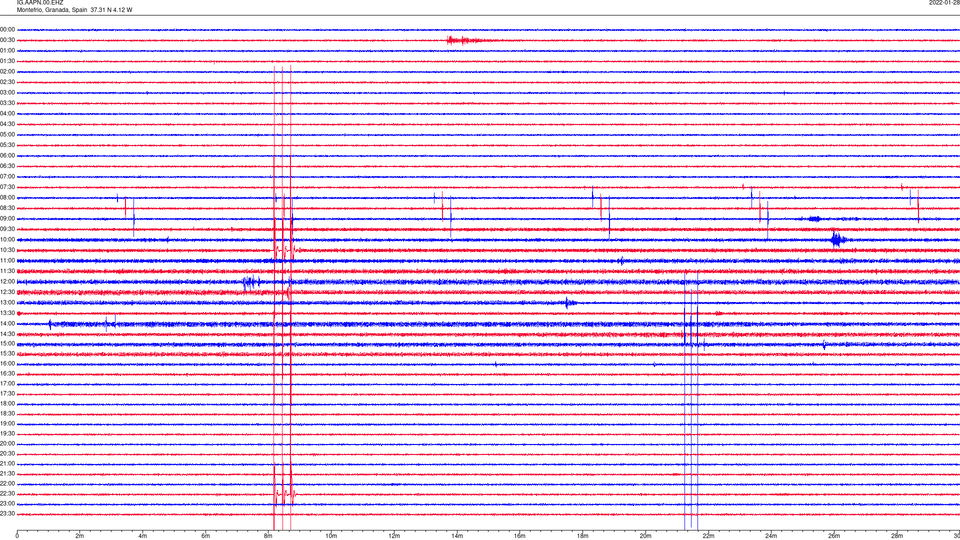Screen dimensions: 960x540
Task: Select the 00:00 trace time label
Action: tap(7, 29)
